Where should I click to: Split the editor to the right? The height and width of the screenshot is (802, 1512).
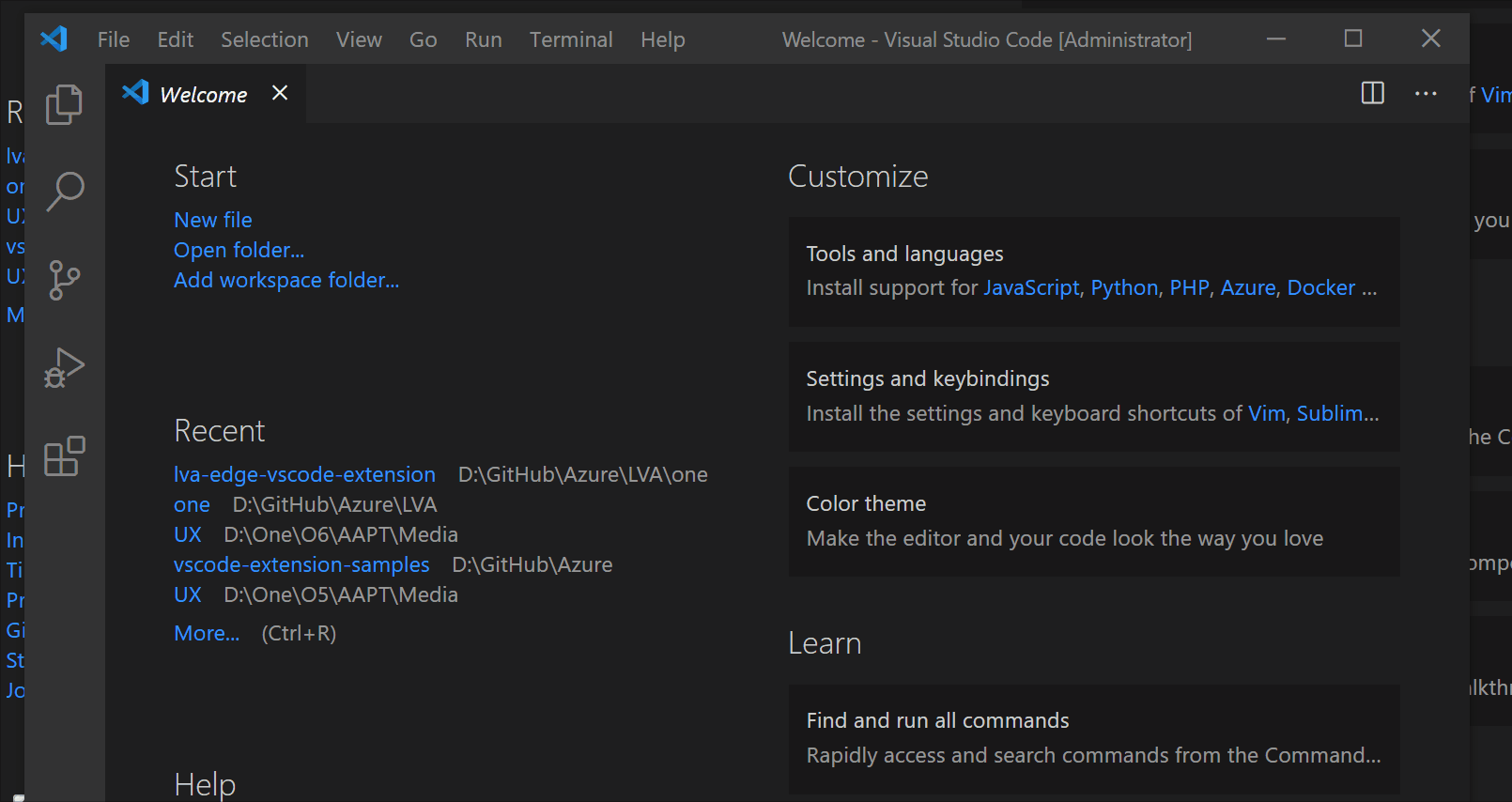click(1373, 93)
